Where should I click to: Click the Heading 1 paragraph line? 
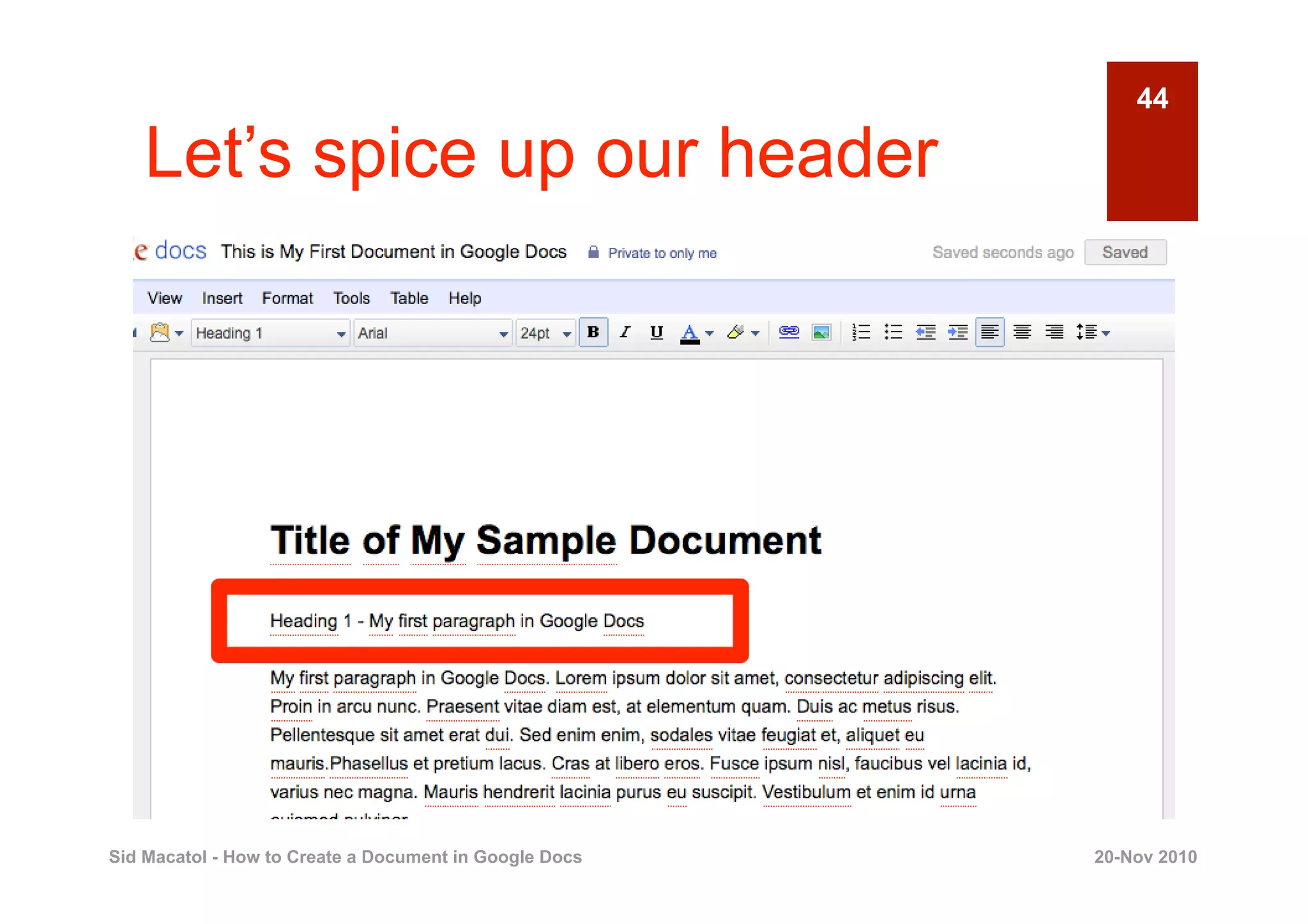coord(457,621)
